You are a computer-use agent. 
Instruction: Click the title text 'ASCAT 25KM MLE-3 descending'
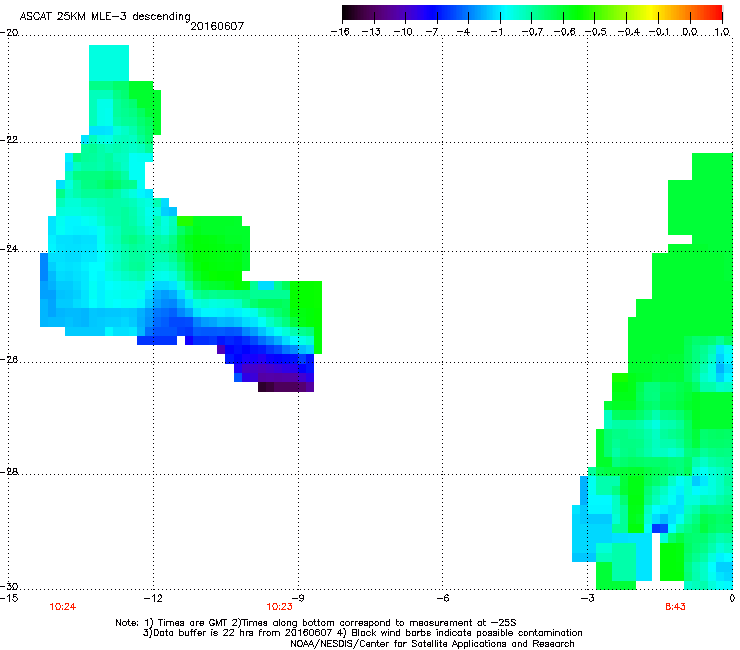[105, 16]
